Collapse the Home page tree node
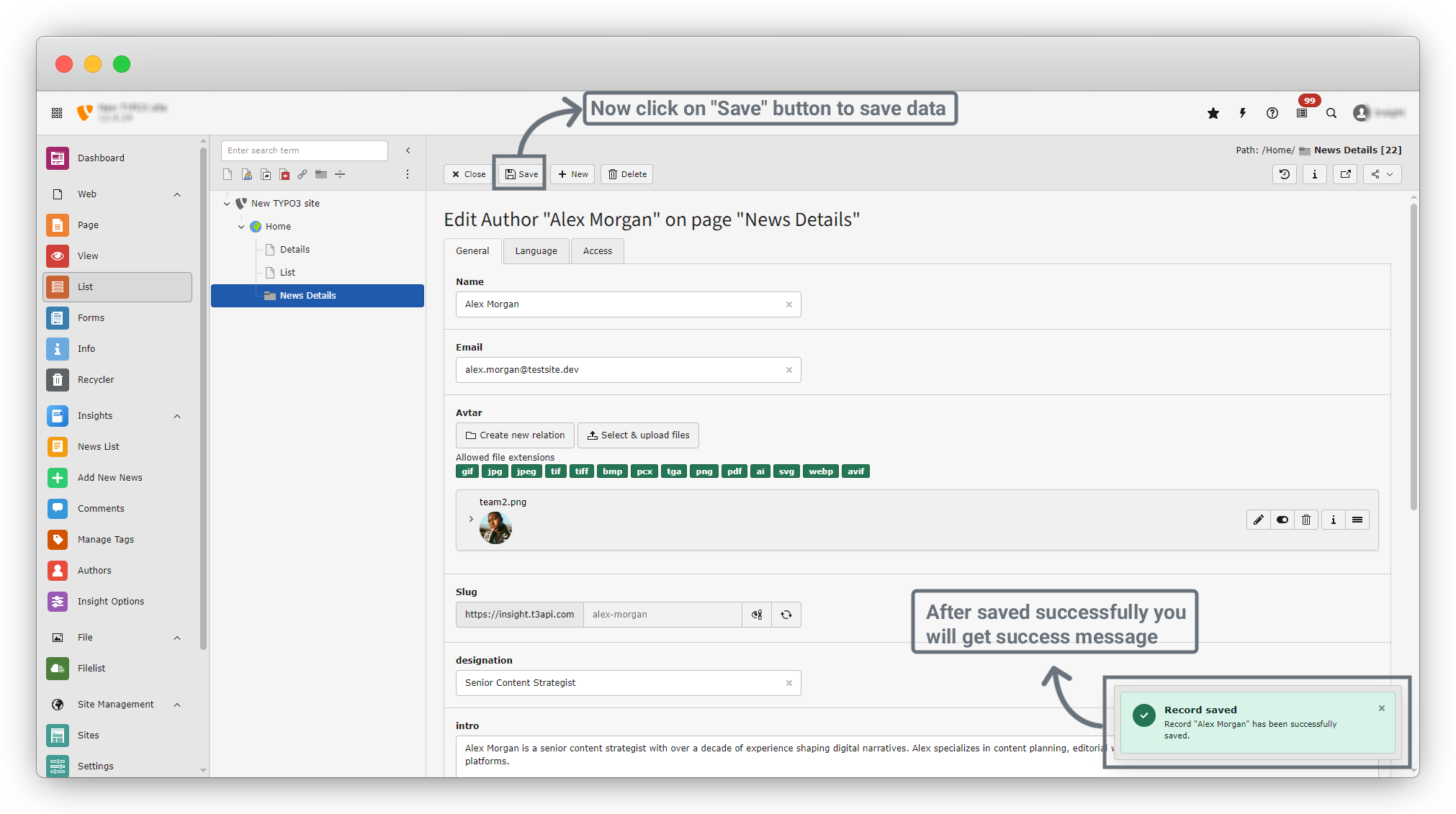Image resolution: width=1456 pixels, height=814 pixels. coord(241,227)
